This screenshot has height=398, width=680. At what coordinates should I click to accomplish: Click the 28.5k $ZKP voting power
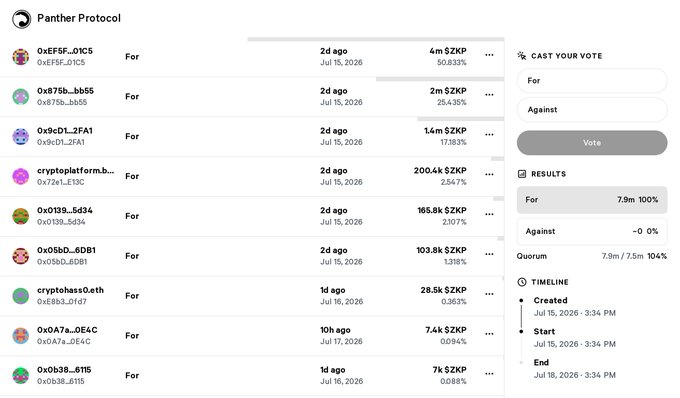pos(444,290)
